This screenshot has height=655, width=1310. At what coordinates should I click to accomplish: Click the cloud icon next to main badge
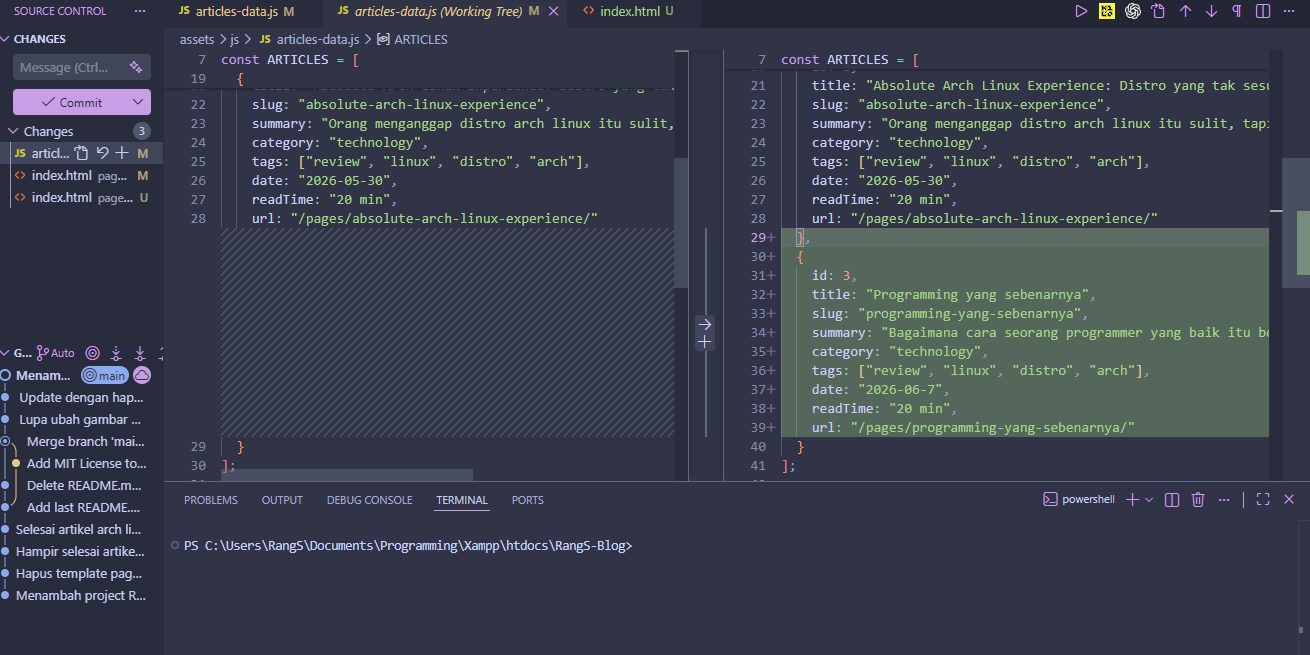pos(142,375)
